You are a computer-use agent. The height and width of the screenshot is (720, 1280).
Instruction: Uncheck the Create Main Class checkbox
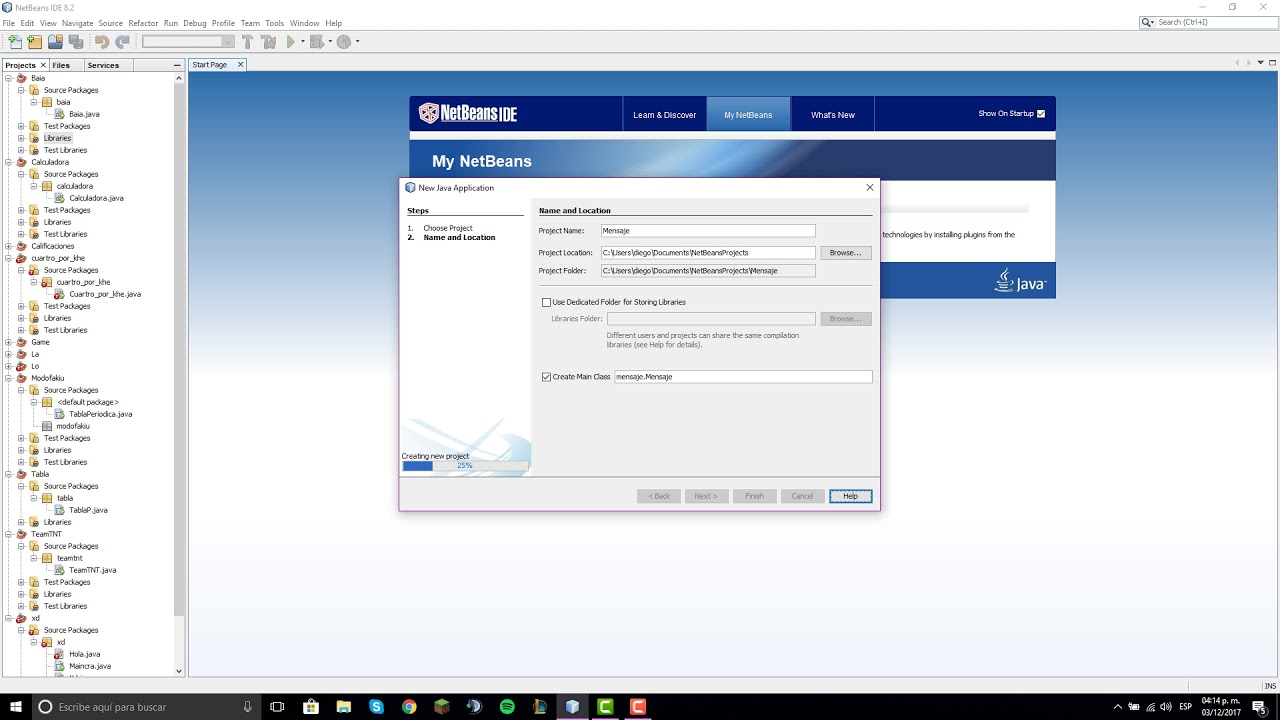[x=546, y=377]
